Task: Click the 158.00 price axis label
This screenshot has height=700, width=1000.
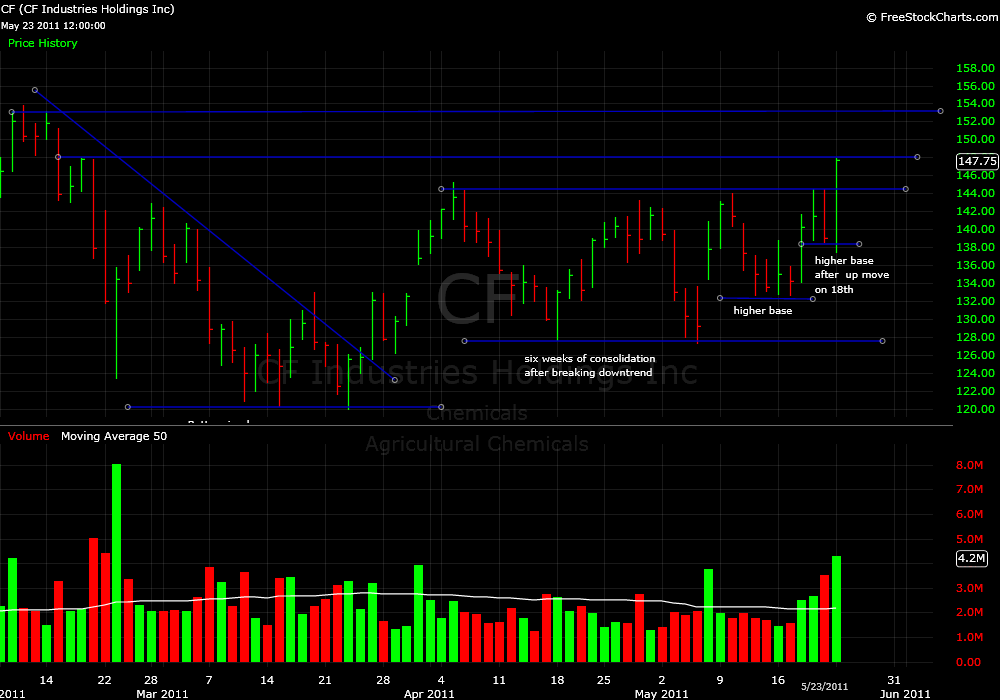Action: tap(975, 68)
